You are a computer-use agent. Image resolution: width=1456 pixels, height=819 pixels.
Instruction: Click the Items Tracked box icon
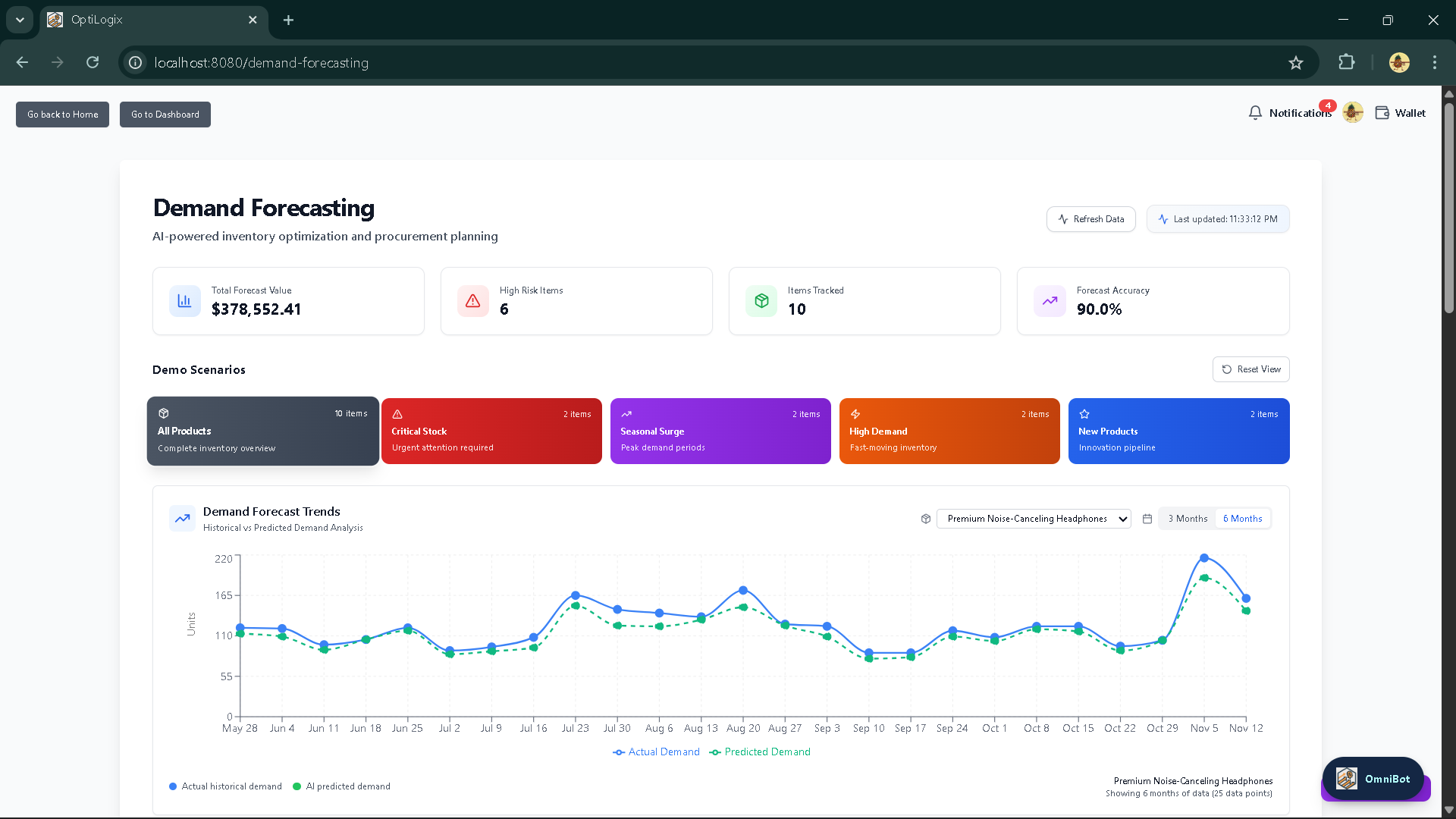click(761, 301)
